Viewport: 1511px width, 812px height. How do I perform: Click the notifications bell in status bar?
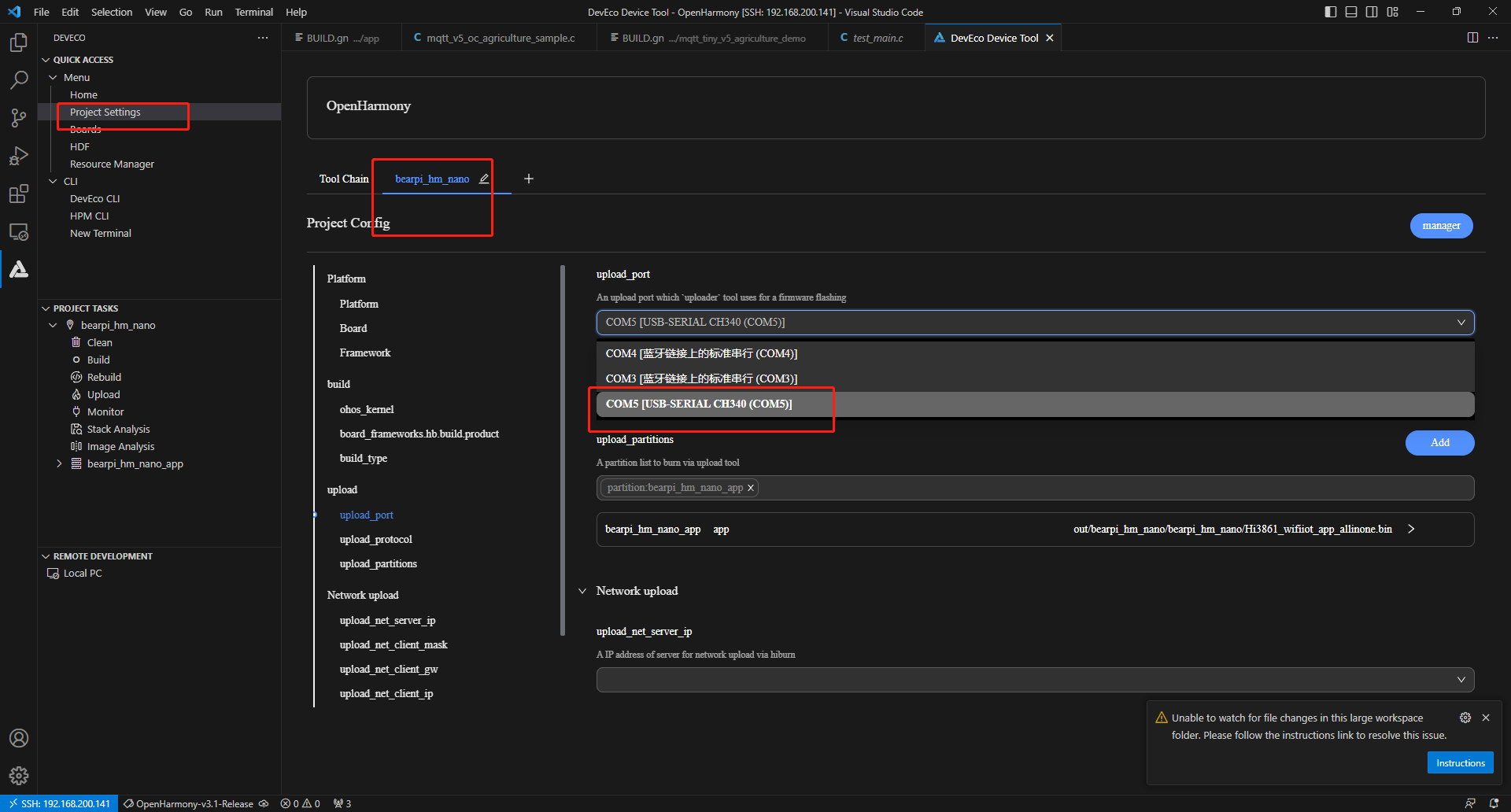pyautogui.click(x=1494, y=803)
